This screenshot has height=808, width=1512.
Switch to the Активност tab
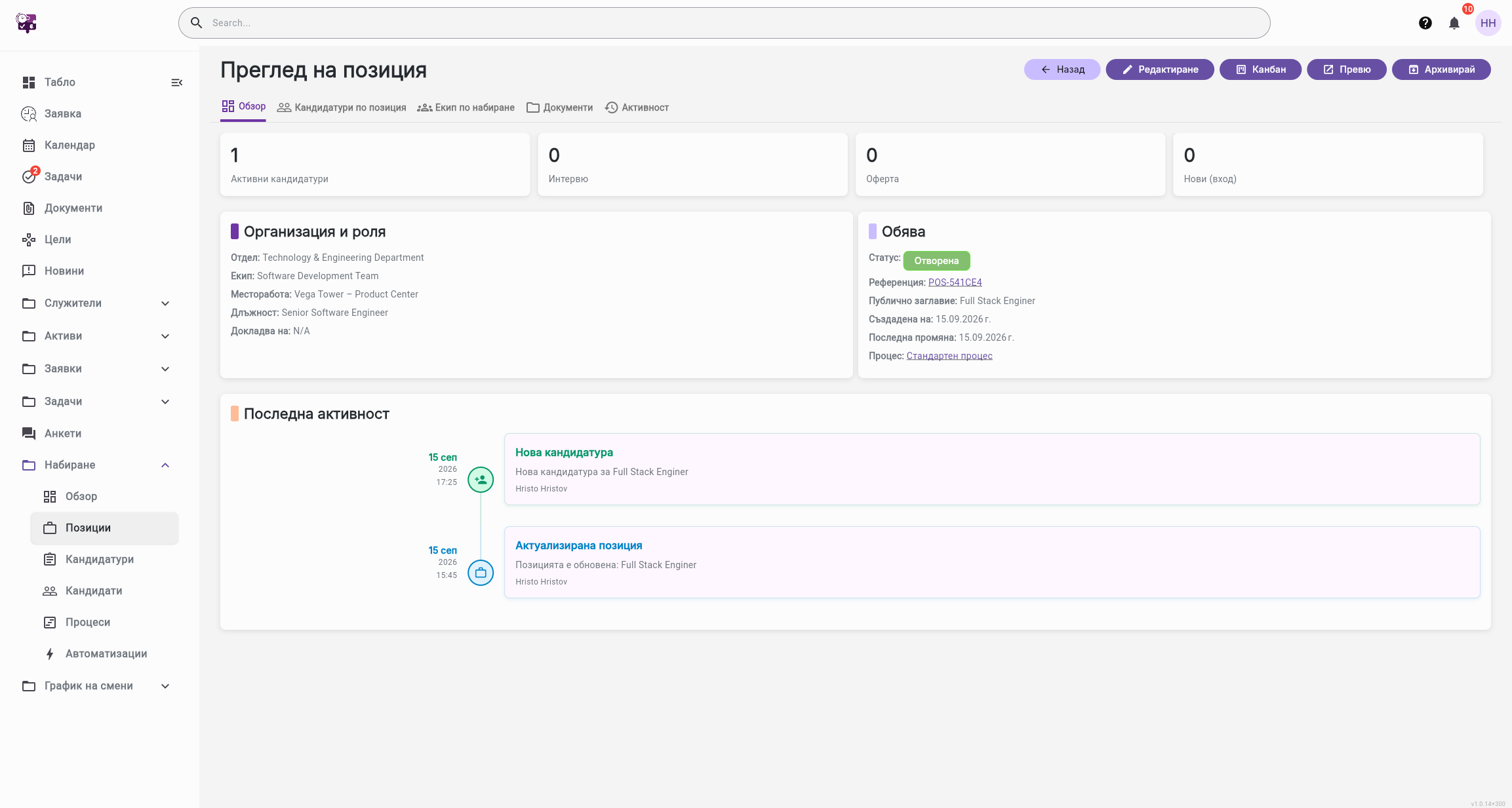(637, 107)
